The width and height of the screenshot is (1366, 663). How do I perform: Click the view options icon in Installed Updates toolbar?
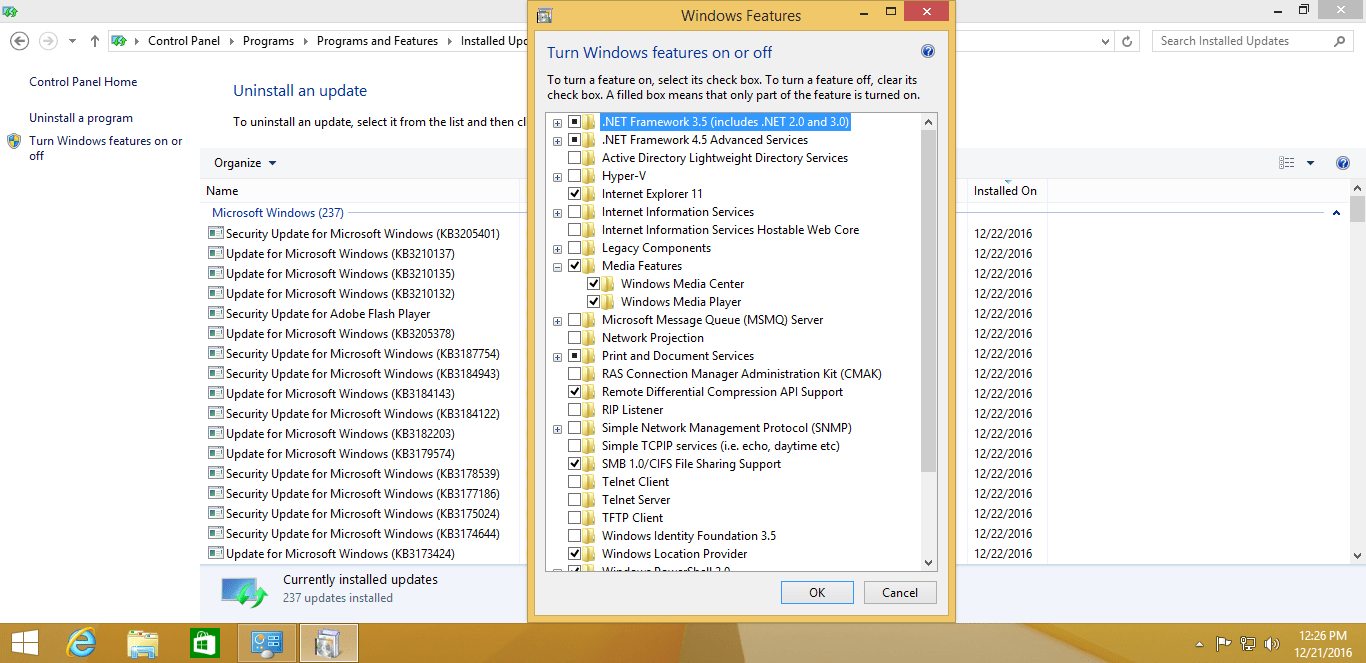tap(1287, 163)
